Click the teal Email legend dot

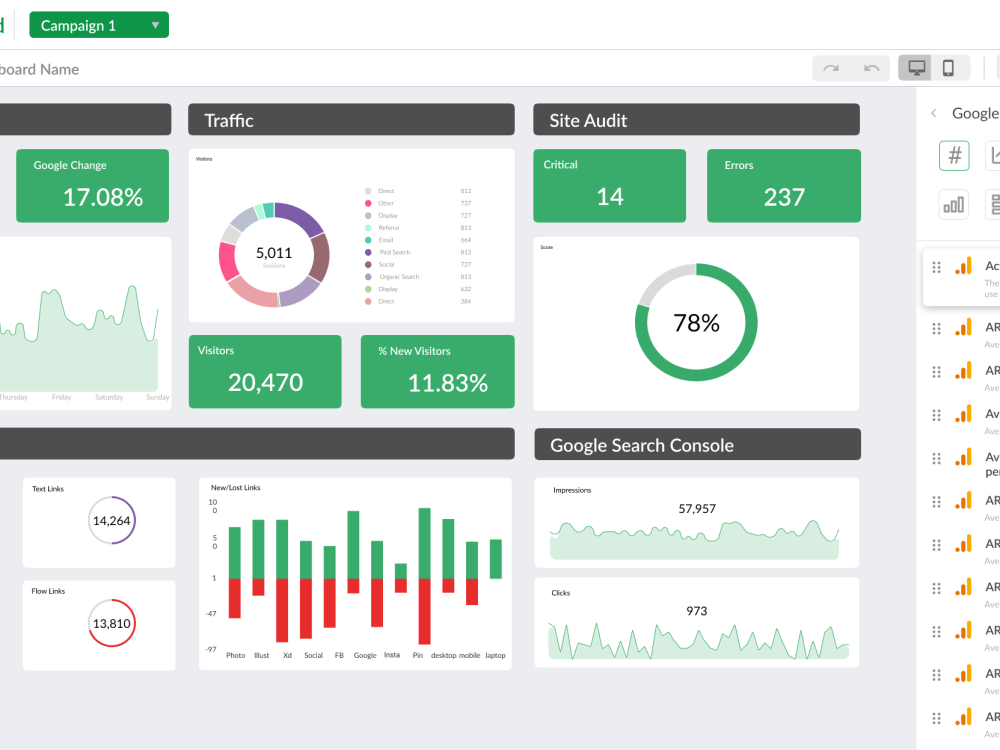tap(368, 240)
